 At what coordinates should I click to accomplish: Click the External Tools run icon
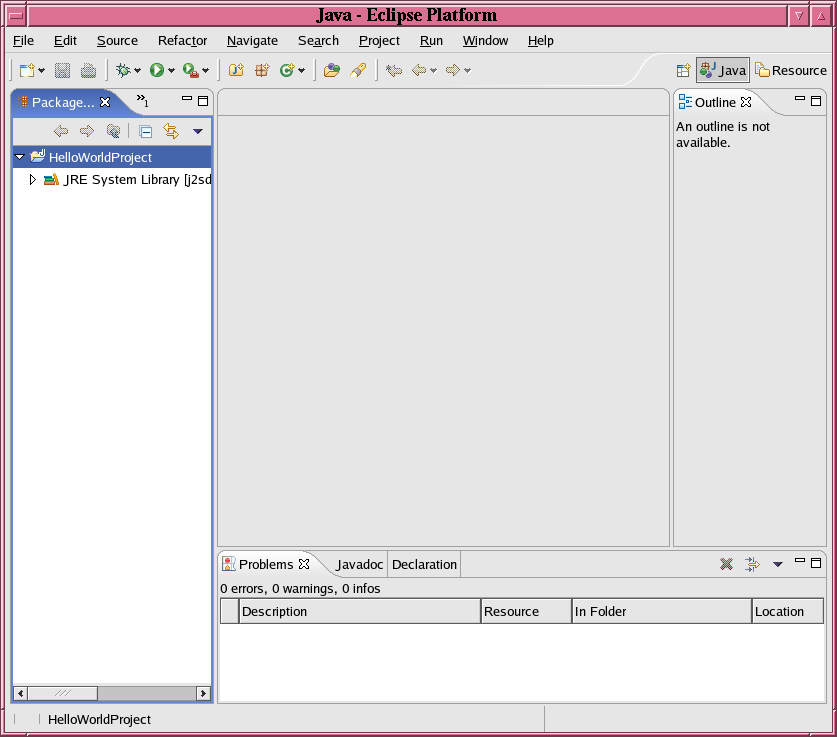(x=191, y=70)
